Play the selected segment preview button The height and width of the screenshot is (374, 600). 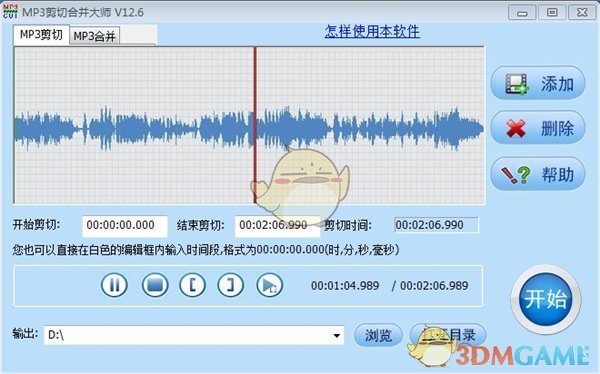(x=269, y=285)
